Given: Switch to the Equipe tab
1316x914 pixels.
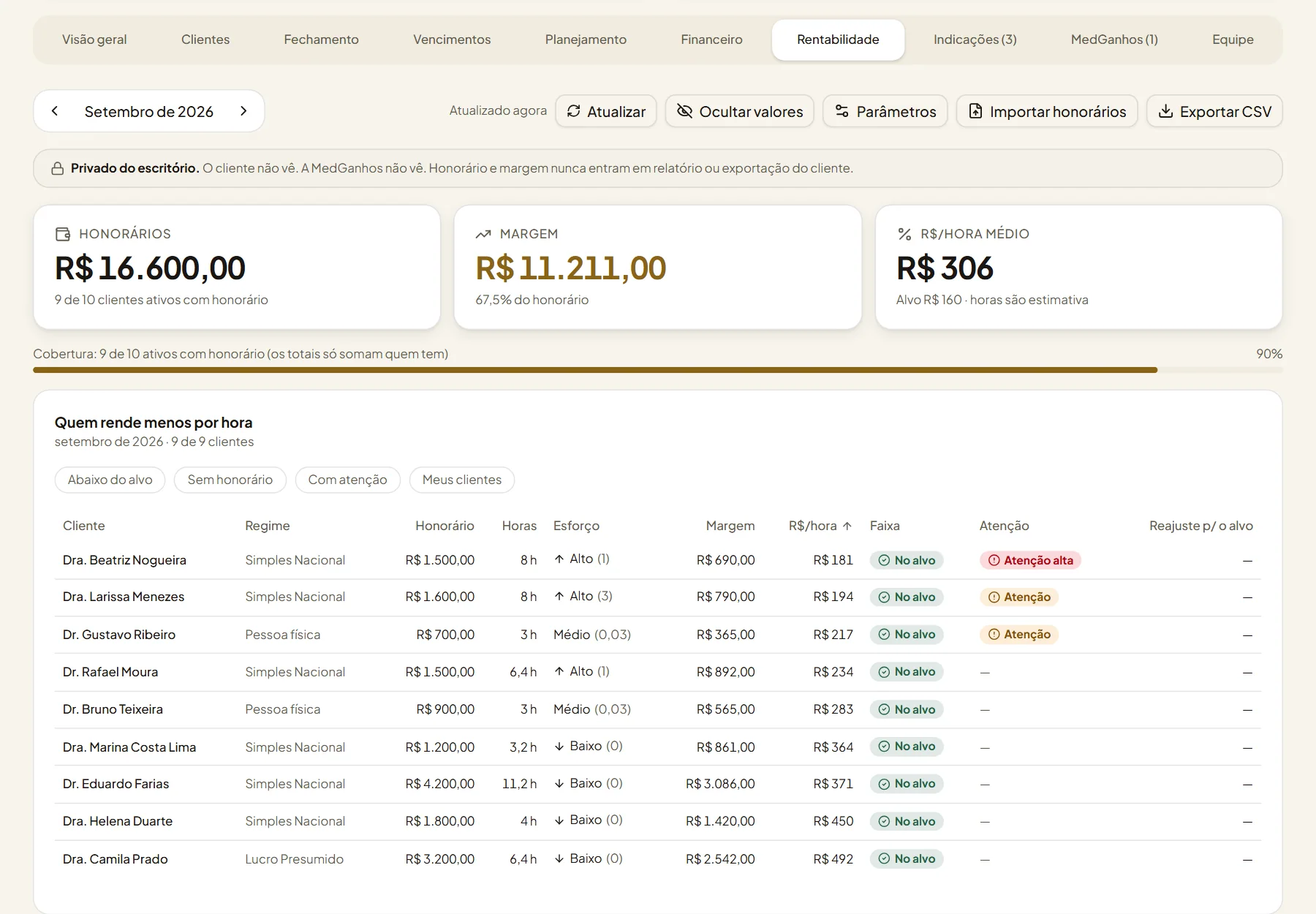Looking at the screenshot, I should (x=1233, y=39).
